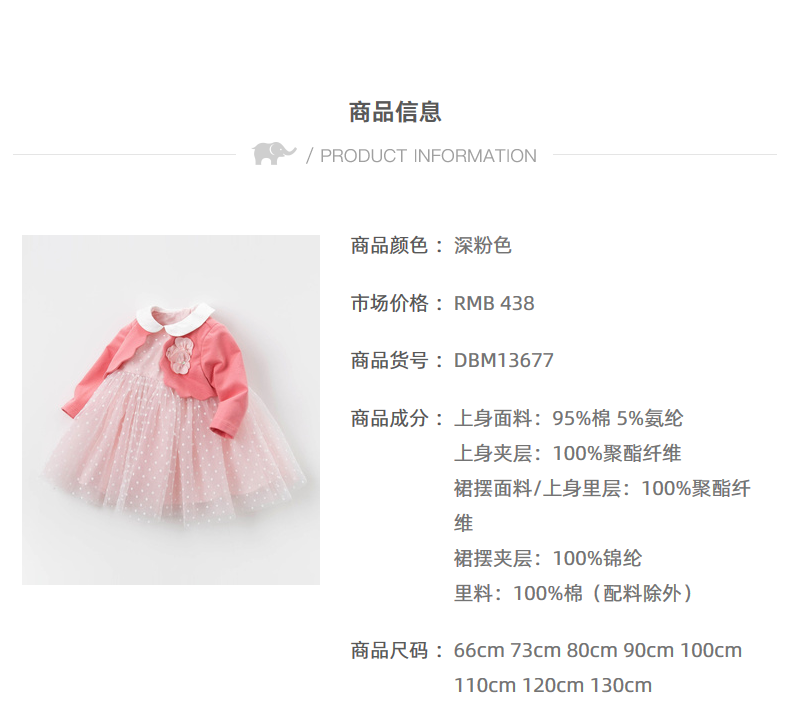Click the 市场价格 label
This screenshot has height=702, width=790.
(389, 303)
